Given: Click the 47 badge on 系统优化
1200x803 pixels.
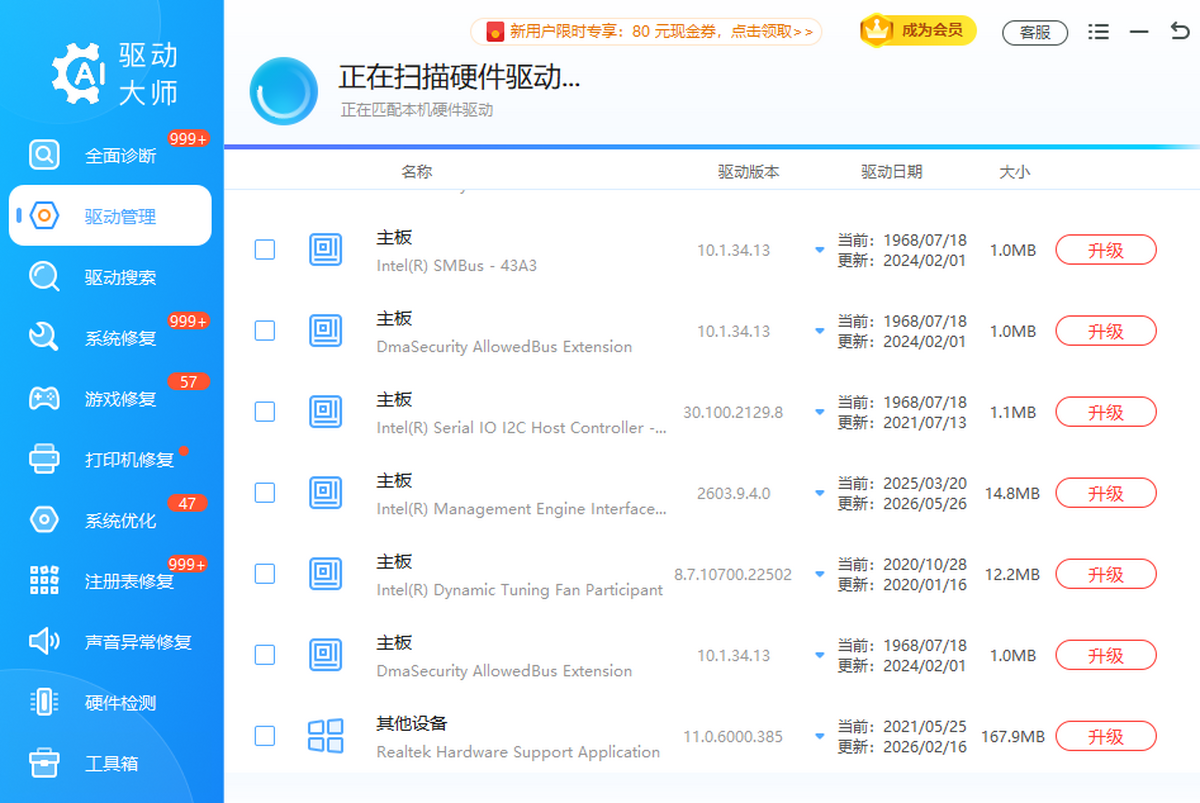Looking at the screenshot, I should (x=188, y=503).
